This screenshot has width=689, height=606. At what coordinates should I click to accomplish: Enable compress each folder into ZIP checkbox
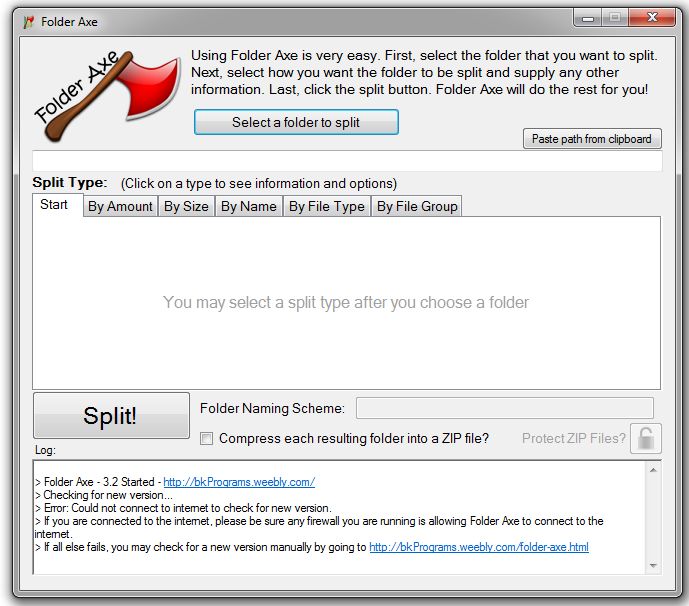(206, 438)
